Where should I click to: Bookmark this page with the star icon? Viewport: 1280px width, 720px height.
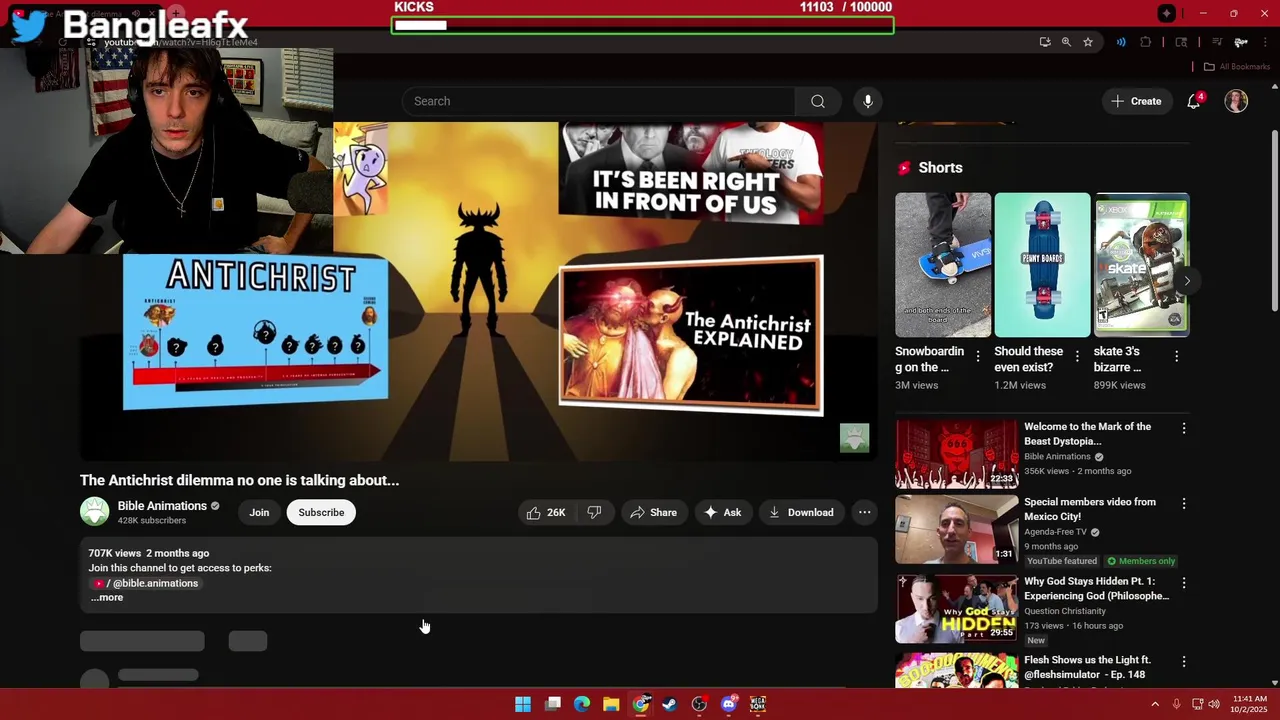coord(1088,42)
